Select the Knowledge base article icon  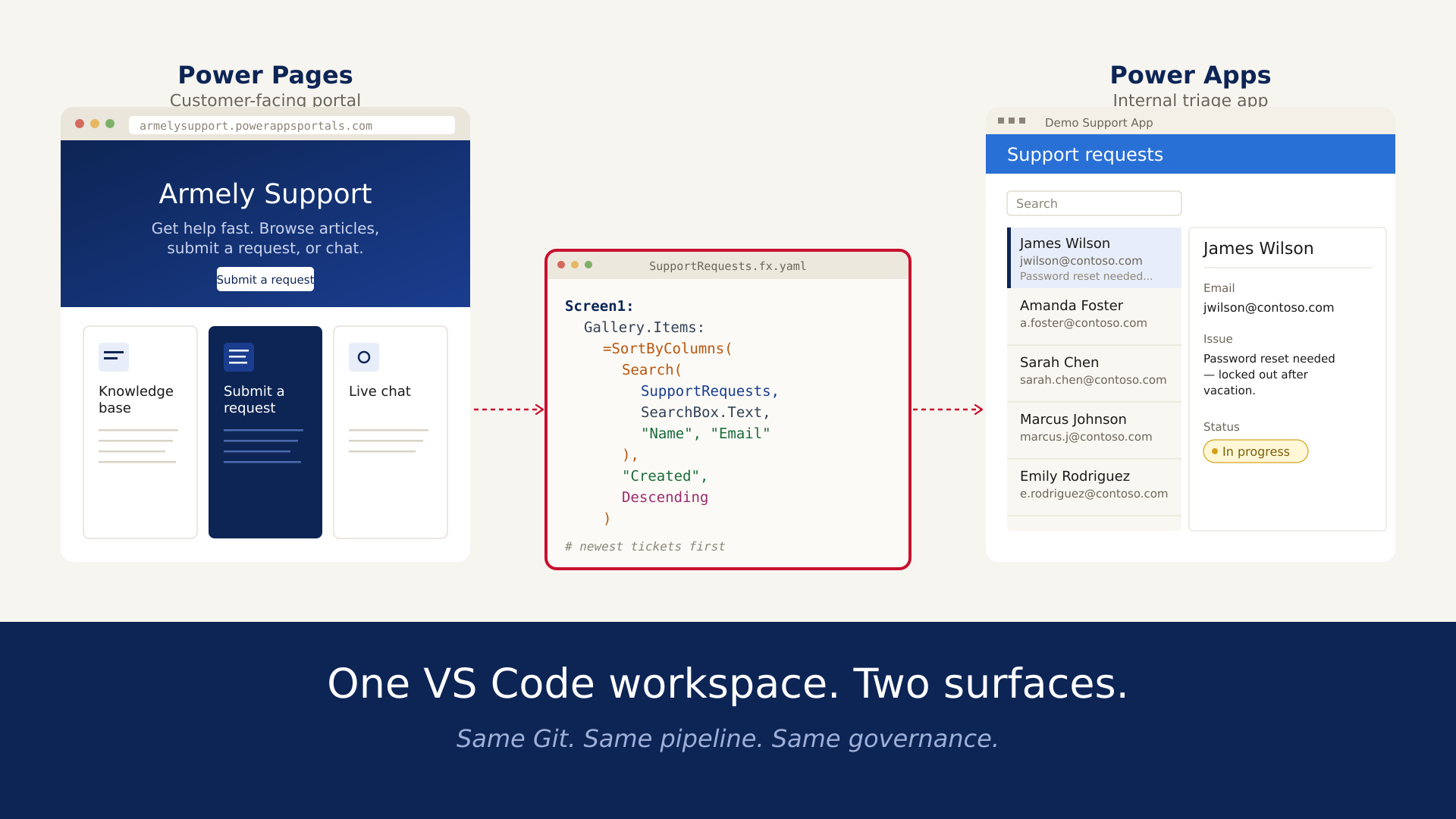pyautogui.click(x=113, y=357)
